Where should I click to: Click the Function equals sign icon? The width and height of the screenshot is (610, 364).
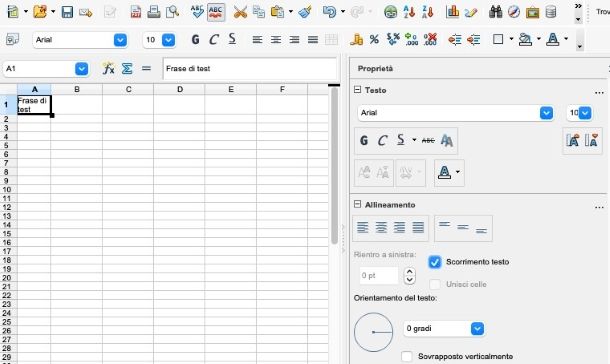click(x=146, y=68)
